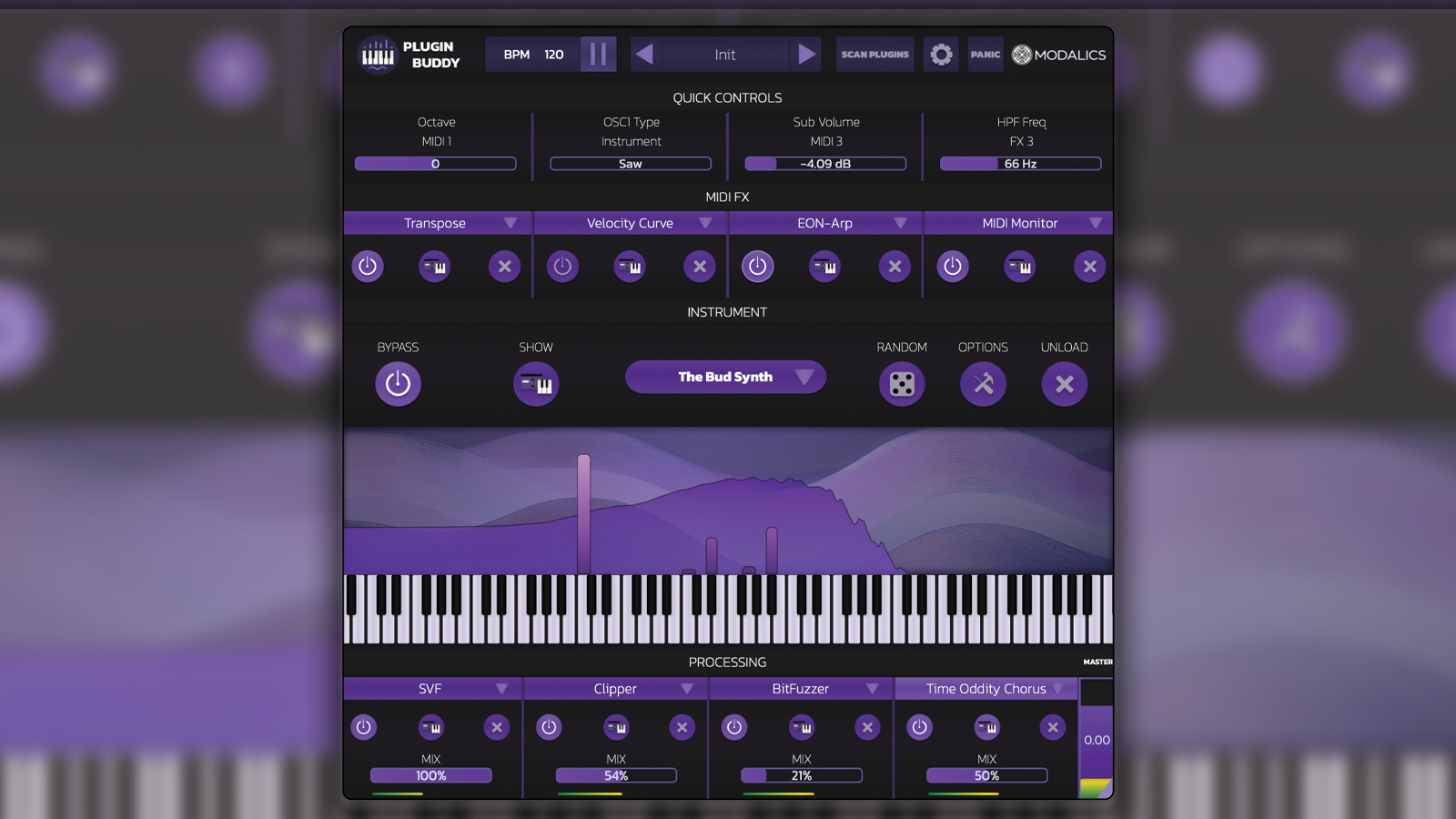Open The Bud Synth instrument dropdown
The width and height of the screenshot is (1456, 819).
(x=725, y=377)
